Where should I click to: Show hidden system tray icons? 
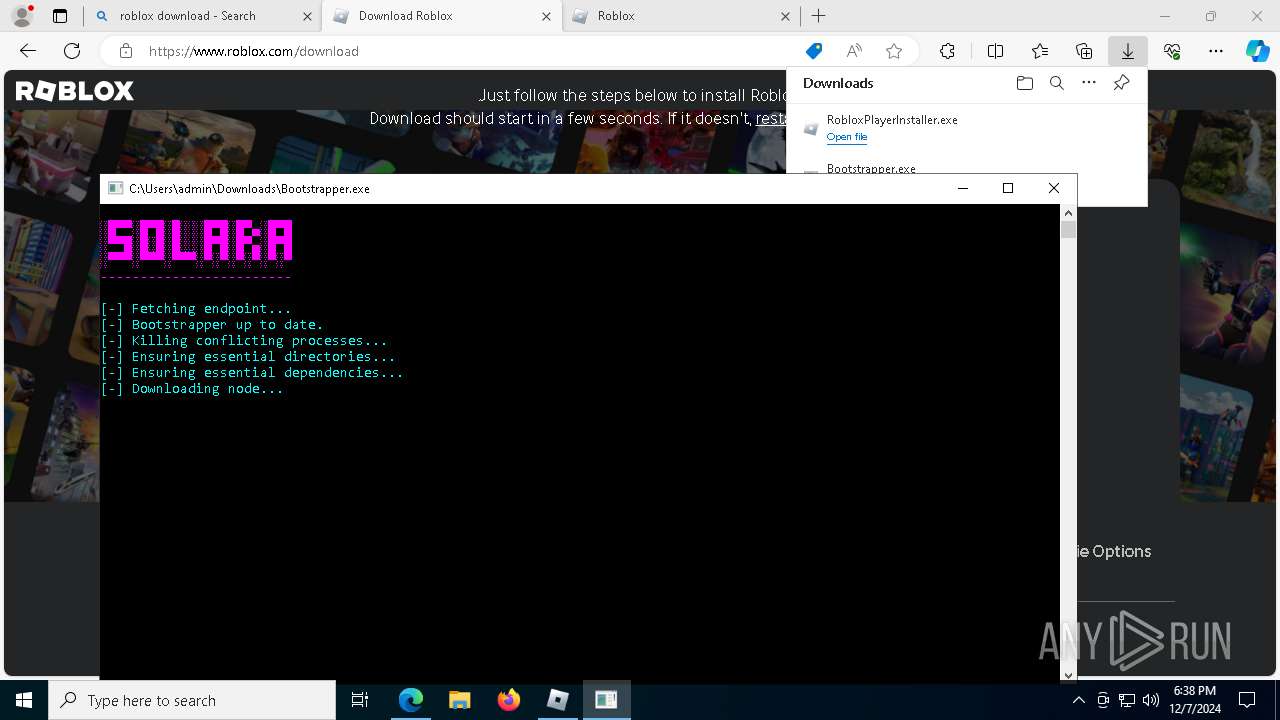coord(1078,700)
